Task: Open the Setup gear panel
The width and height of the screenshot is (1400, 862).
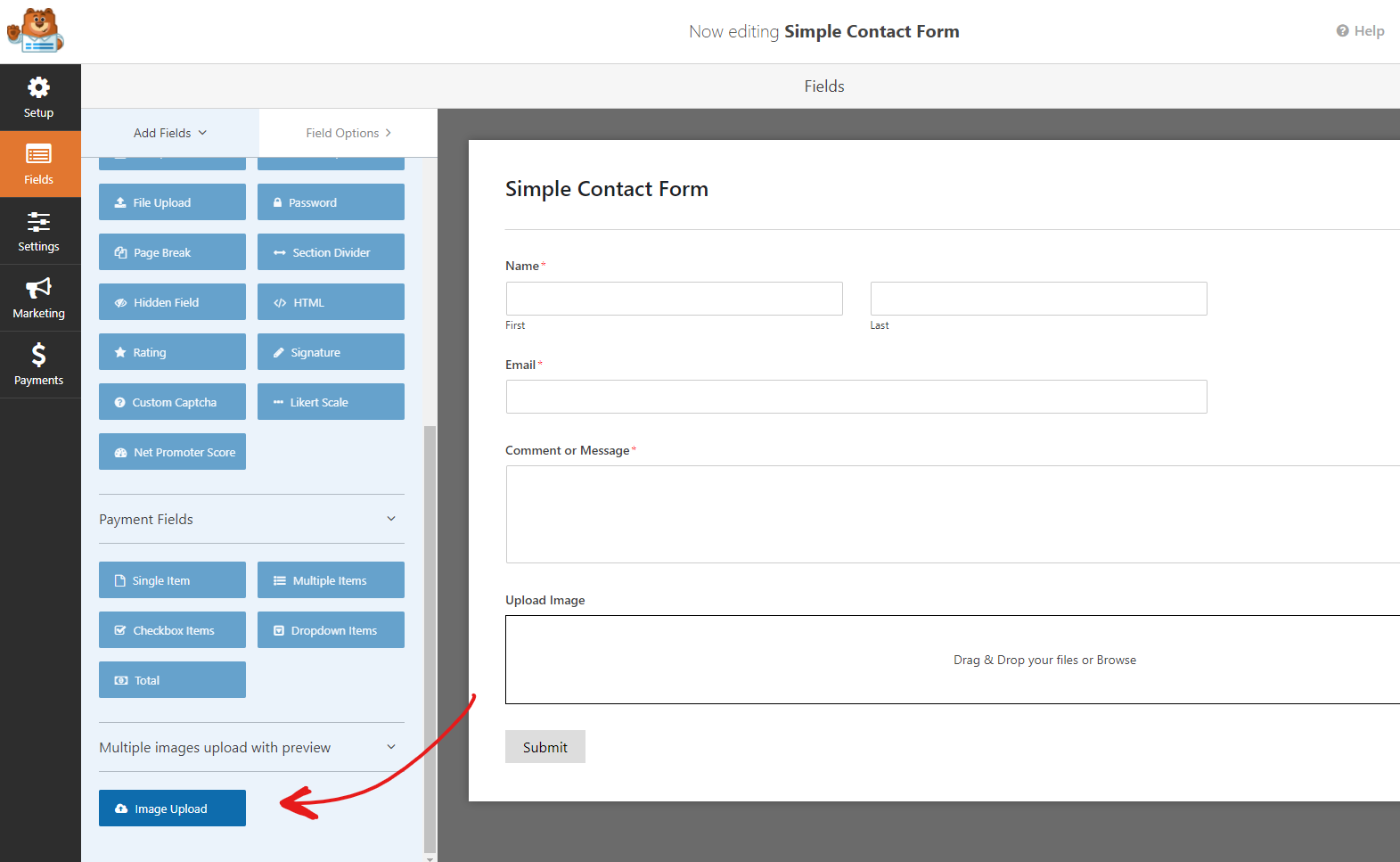Action: click(x=40, y=98)
